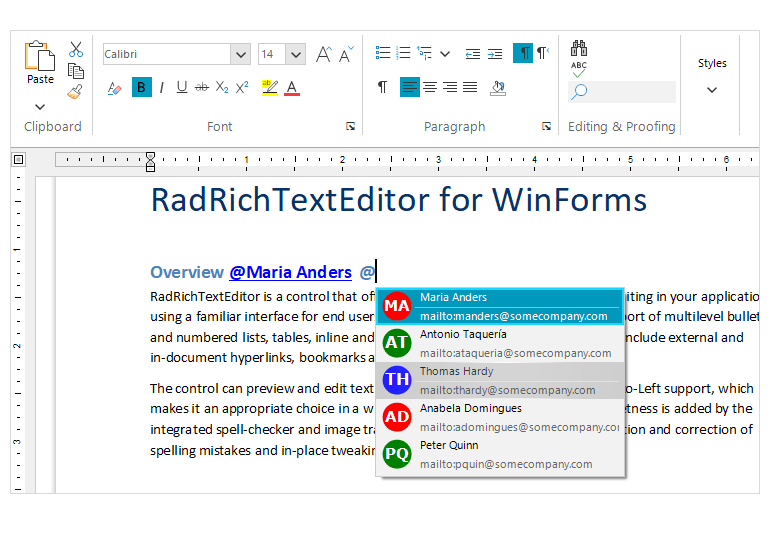Toggle Strikethrough formatting

[x=201, y=87]
